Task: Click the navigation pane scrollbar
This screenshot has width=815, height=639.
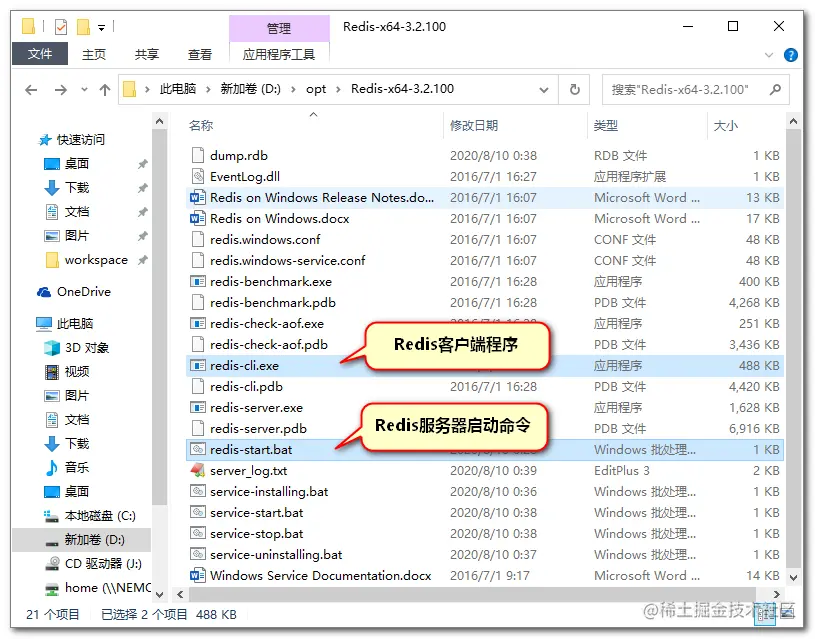Action: pyautogui.click(x=160, y=317)
